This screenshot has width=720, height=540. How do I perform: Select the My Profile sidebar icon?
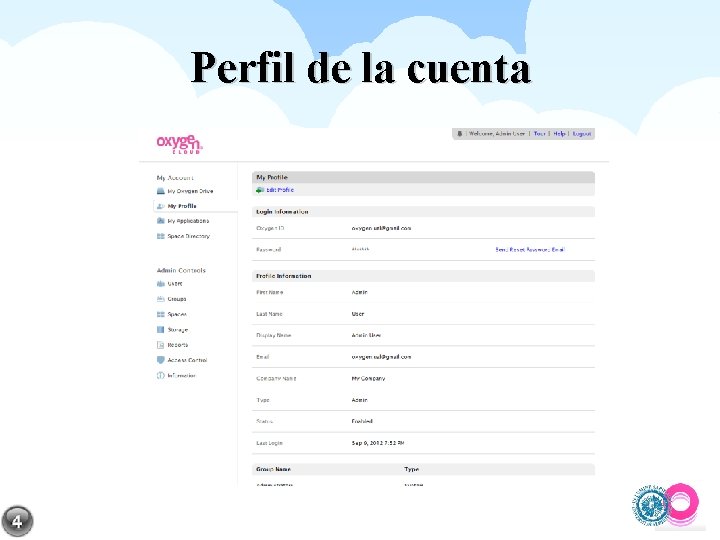point(161,206)
